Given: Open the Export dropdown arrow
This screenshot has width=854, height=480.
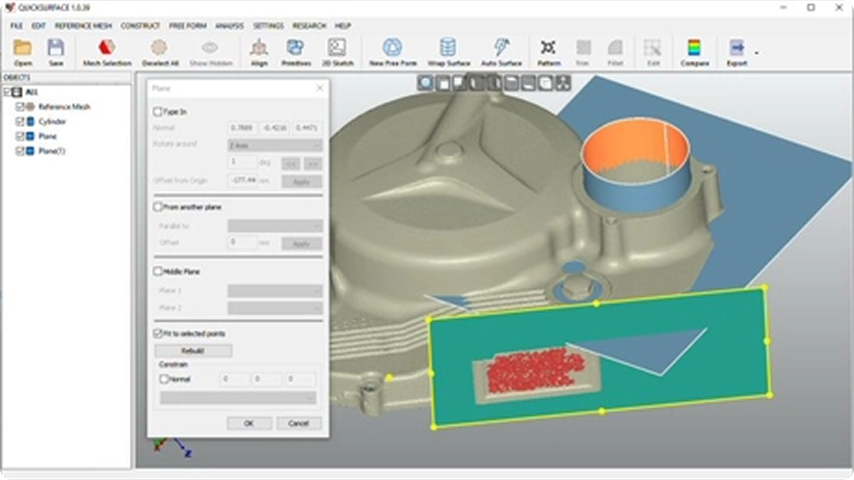Looking at the screenshot, I should 756,52.
